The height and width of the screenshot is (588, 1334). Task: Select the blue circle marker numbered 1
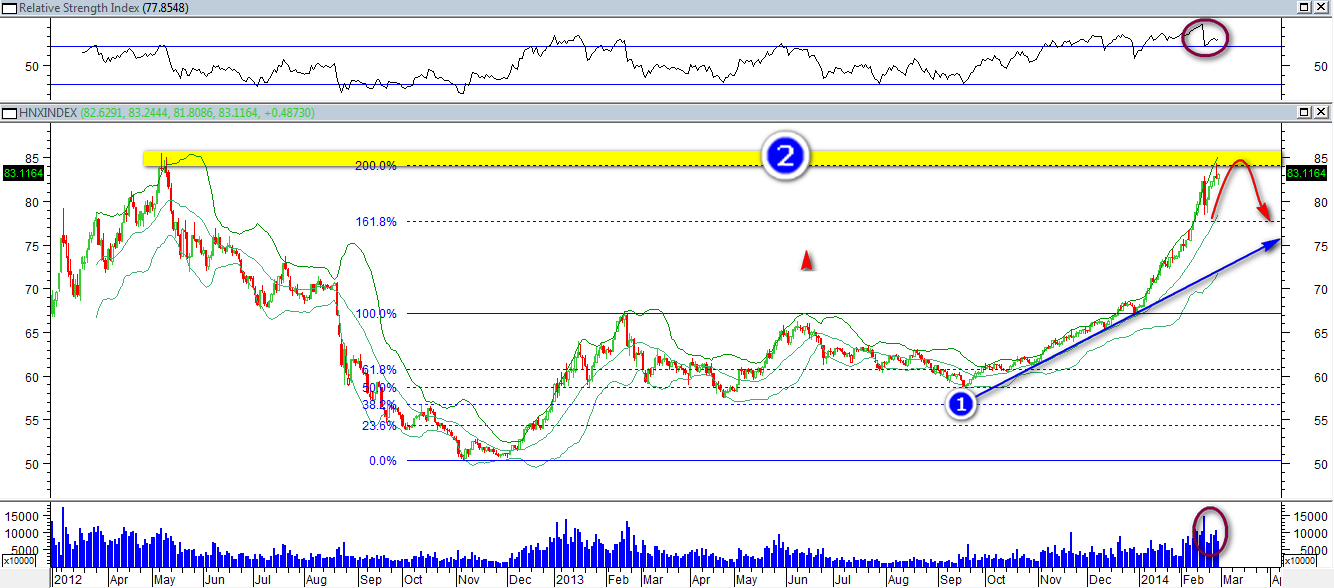click(958, 404)
